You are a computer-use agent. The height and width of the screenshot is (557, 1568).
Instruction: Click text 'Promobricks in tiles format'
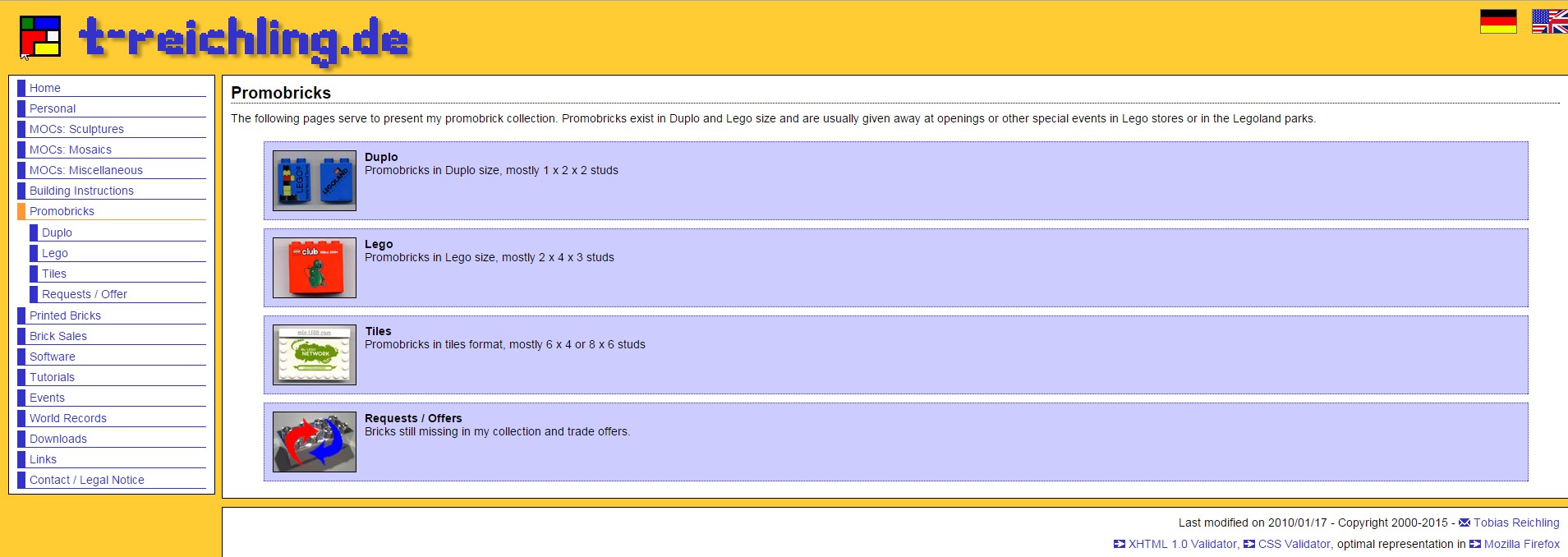434,344
